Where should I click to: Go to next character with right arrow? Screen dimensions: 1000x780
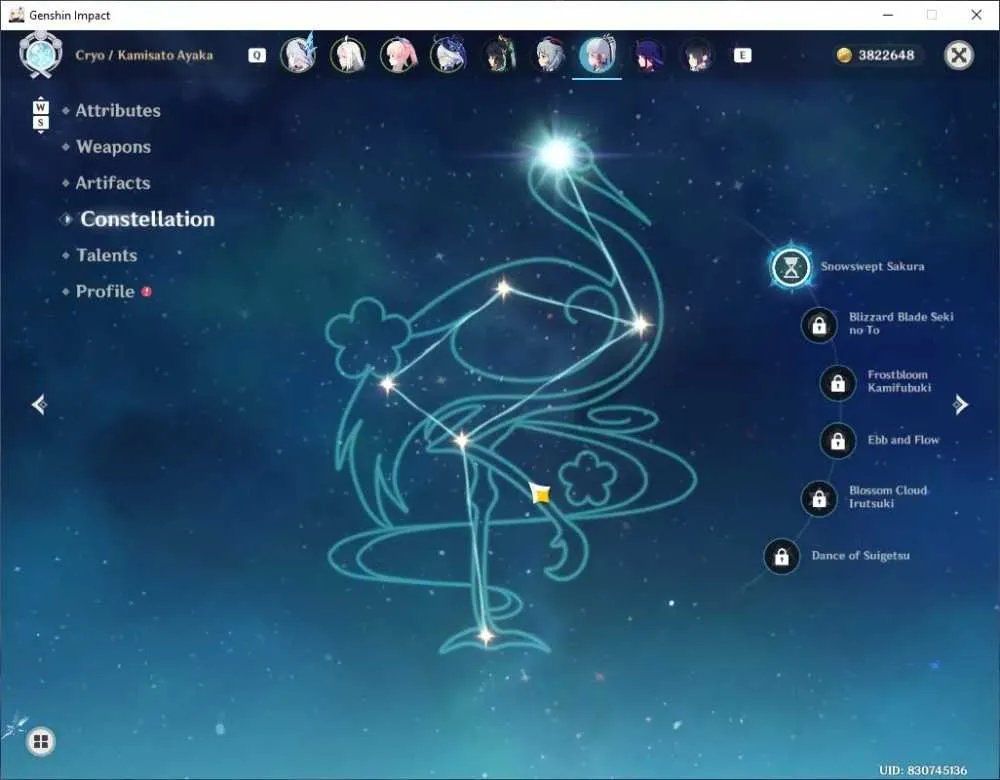tap(960, 404)
